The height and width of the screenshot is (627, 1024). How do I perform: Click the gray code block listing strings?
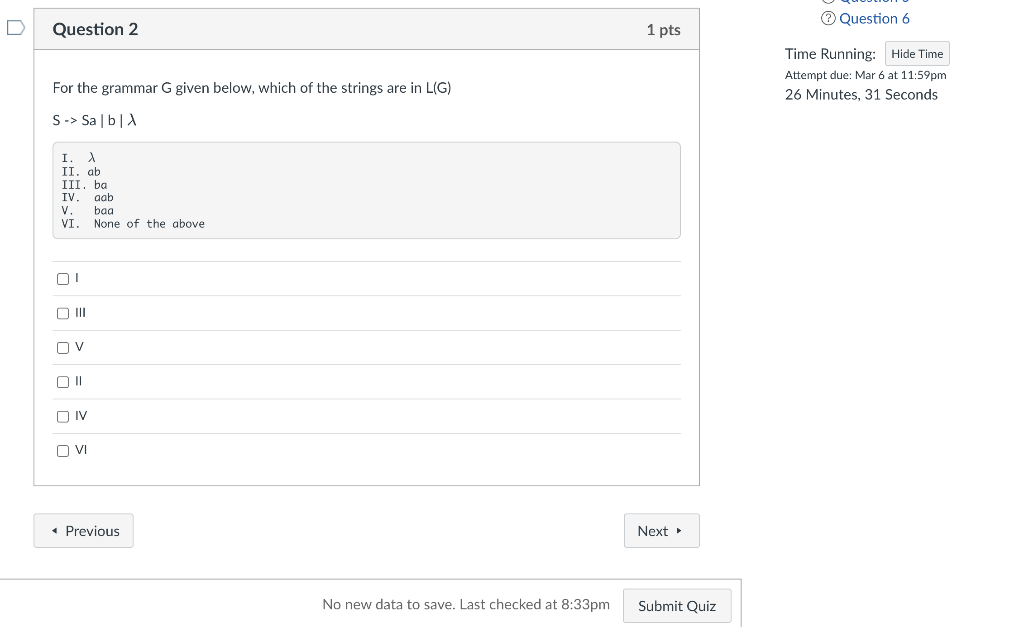[366, 190]
